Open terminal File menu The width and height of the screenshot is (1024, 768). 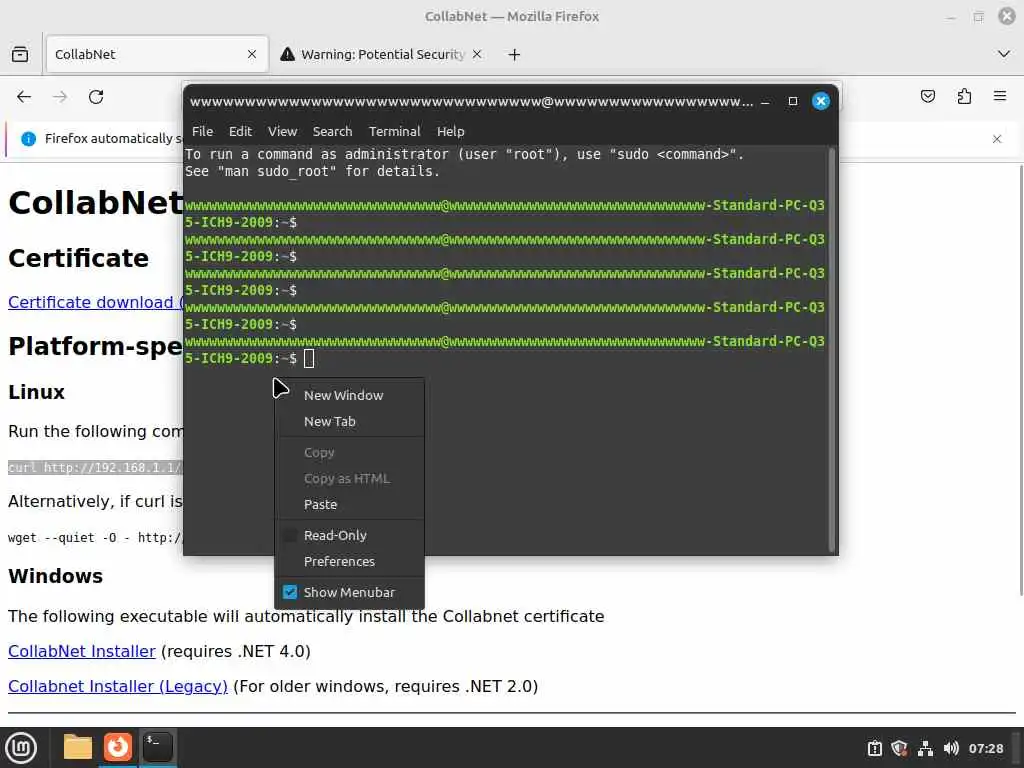[202, 131]
